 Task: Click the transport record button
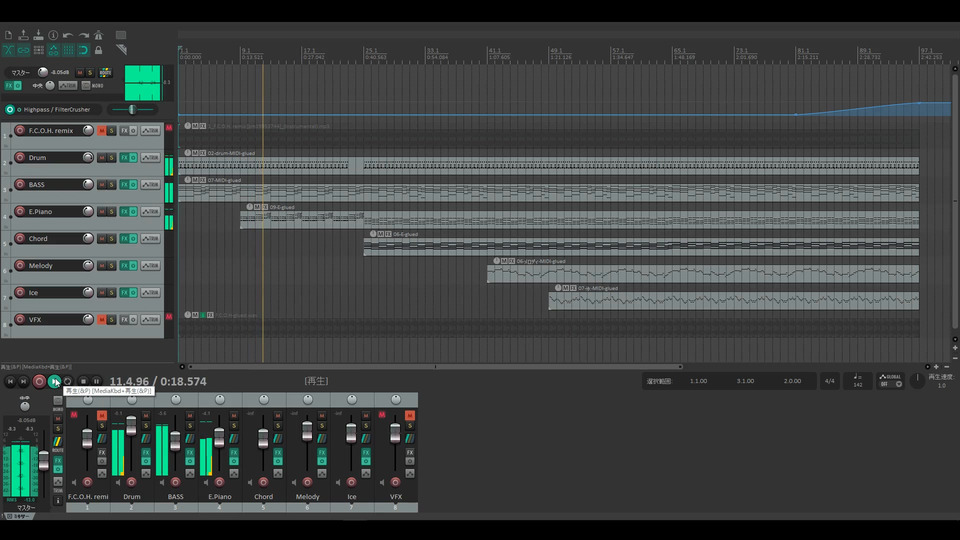tap(39, 381)
